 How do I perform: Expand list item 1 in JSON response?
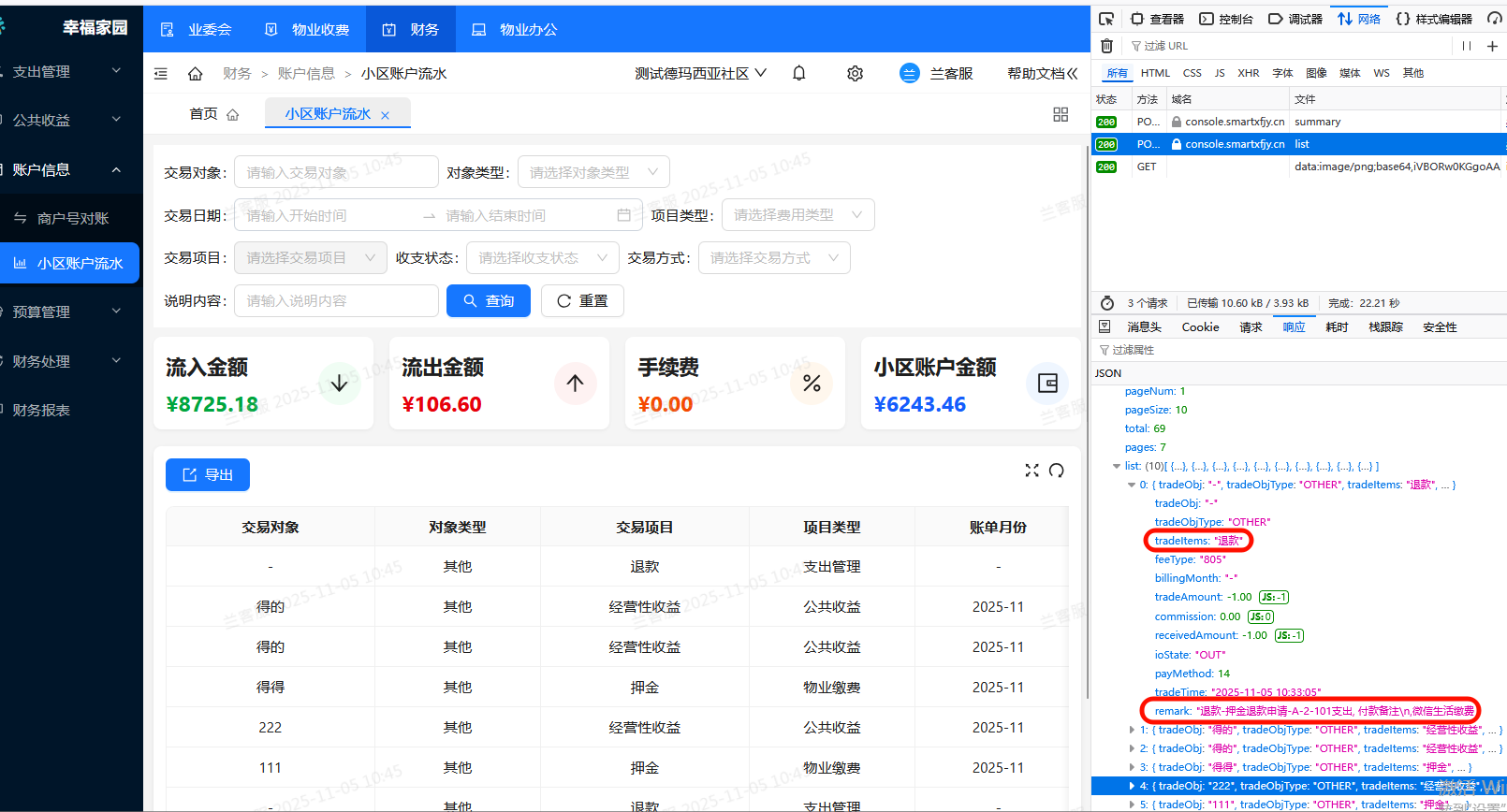click(1132, 730)
